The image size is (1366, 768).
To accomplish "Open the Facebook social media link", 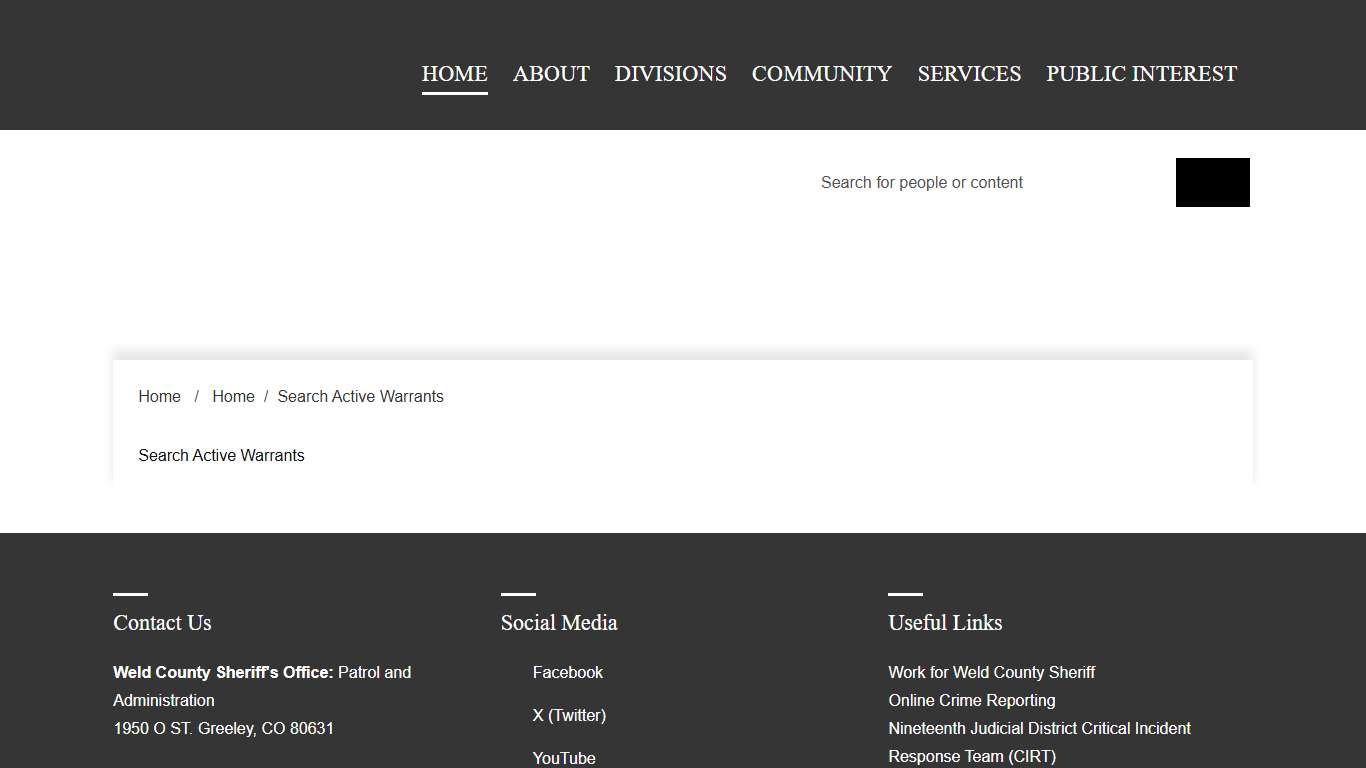I will click(567, 672).
